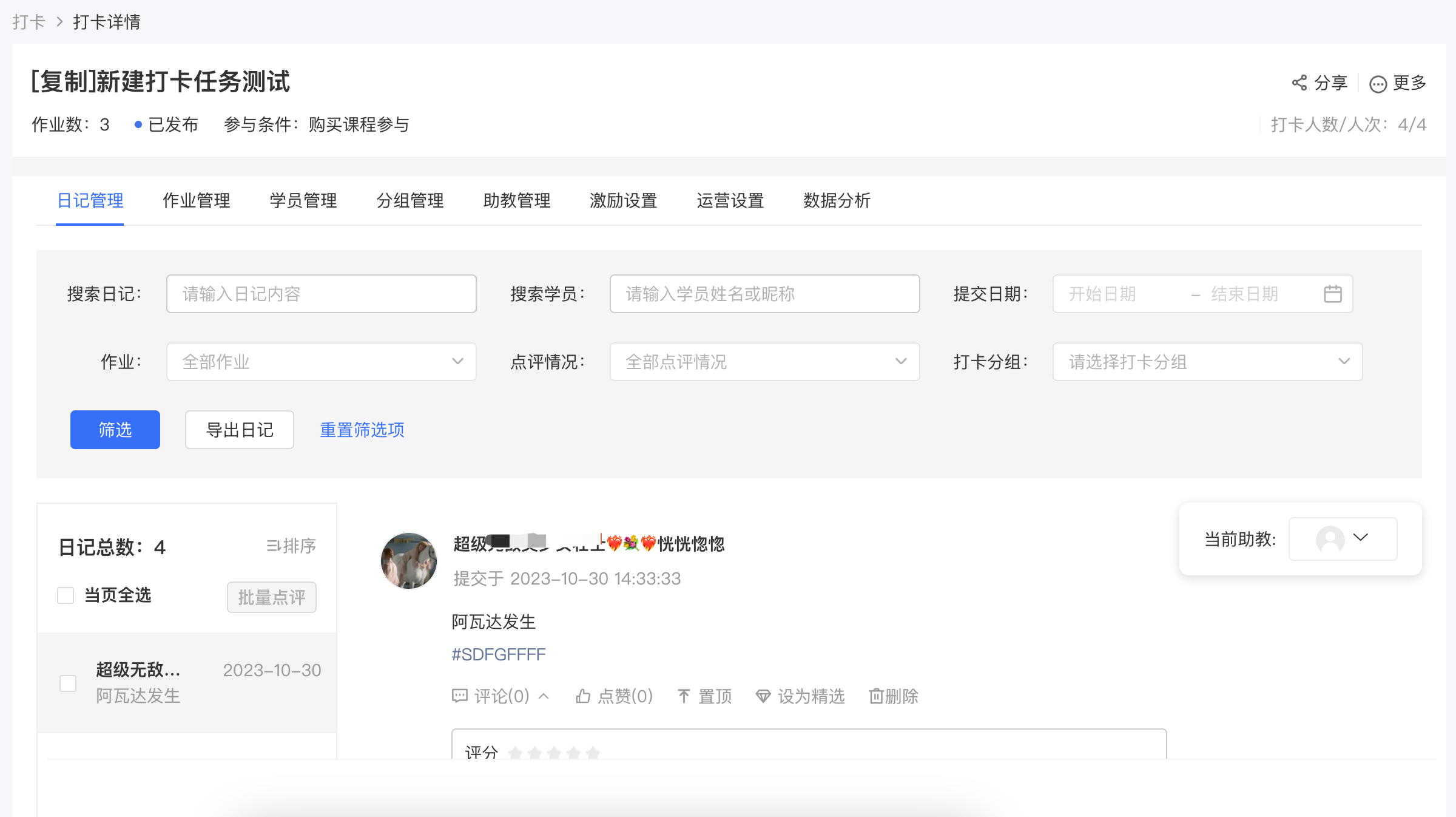Open the 数据分析 tab

pyautogui.click(x=837, y=201)
